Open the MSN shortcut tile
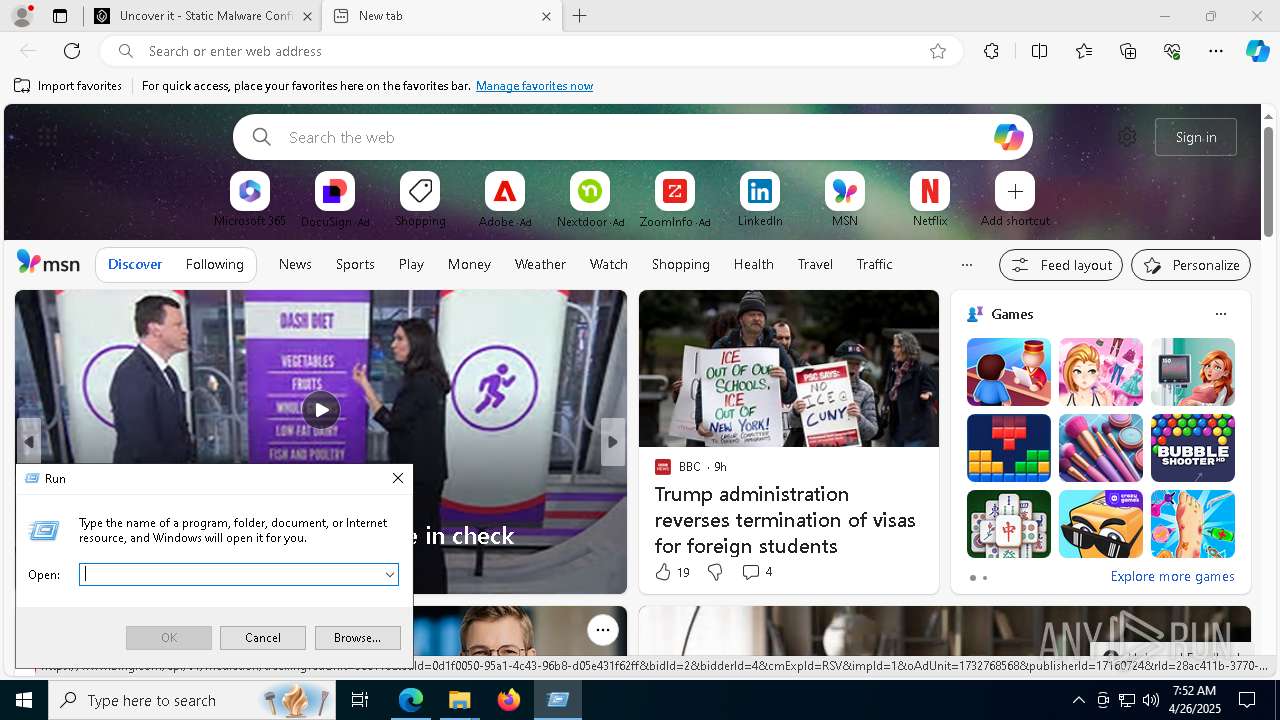The width and height of the screenshot is (1280, 720). tap(845, 199)
